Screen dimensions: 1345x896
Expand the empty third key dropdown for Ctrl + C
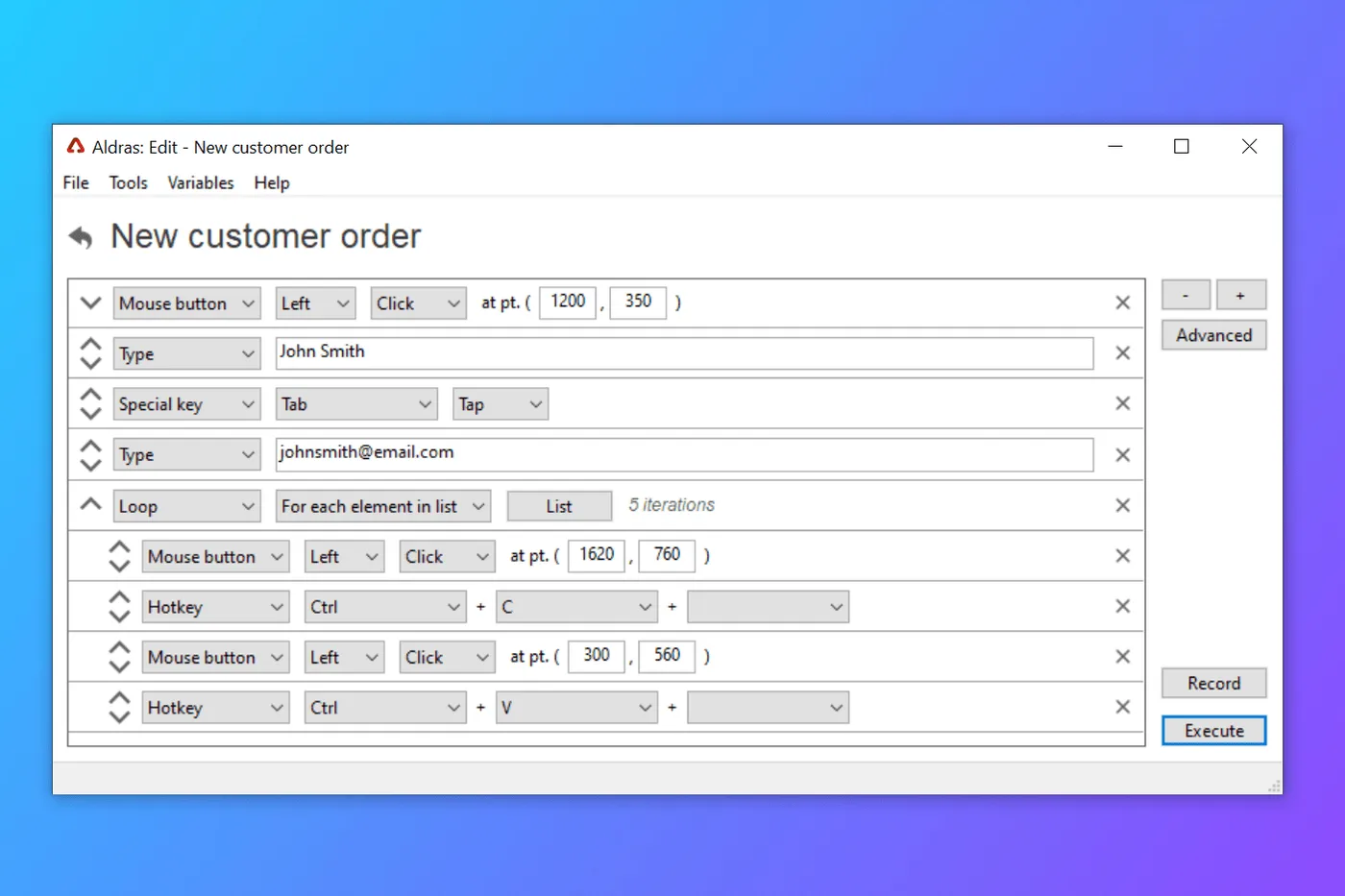pos(768,607)
